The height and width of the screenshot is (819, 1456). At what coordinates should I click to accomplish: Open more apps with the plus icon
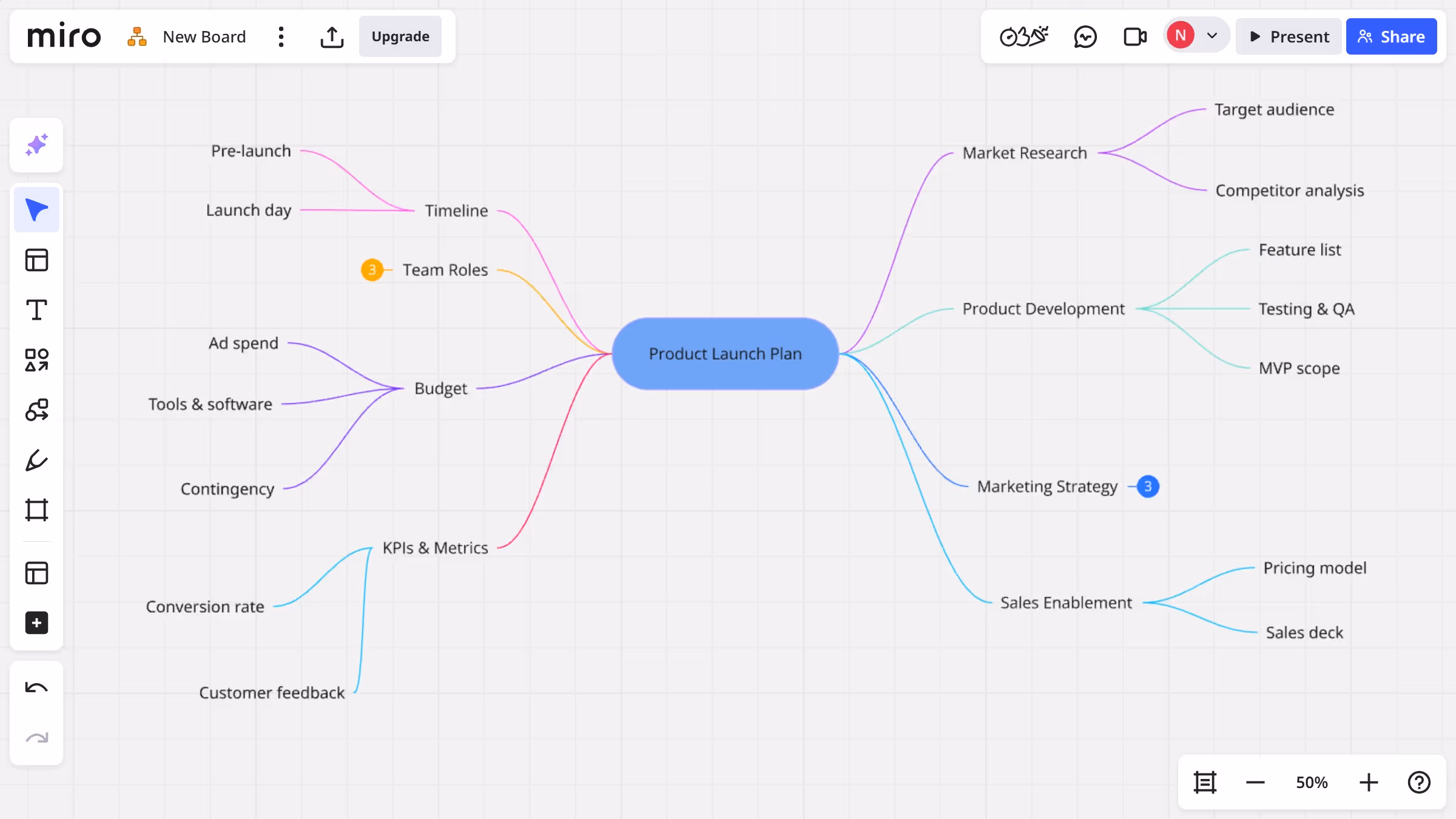click(36, 623)
